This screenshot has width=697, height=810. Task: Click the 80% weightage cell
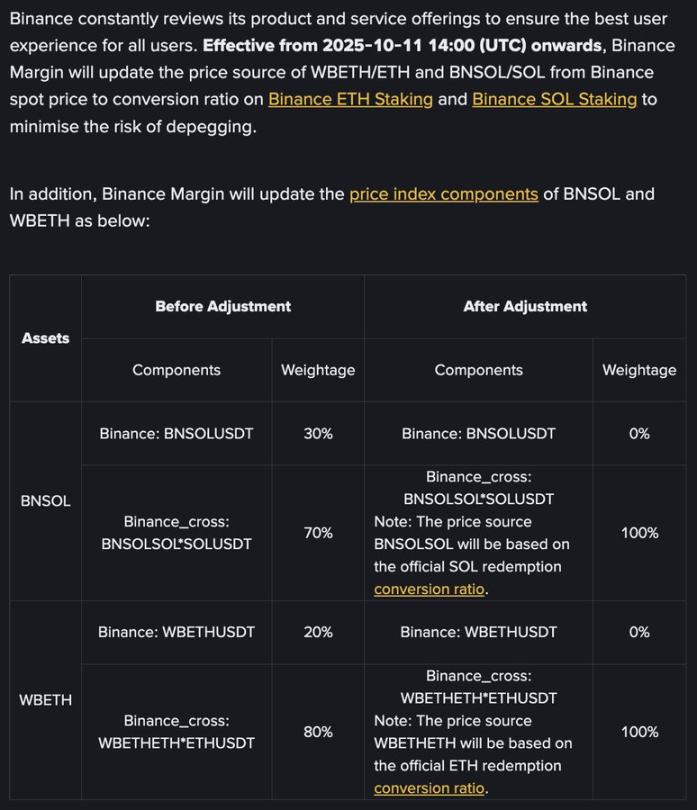point(318,732)
